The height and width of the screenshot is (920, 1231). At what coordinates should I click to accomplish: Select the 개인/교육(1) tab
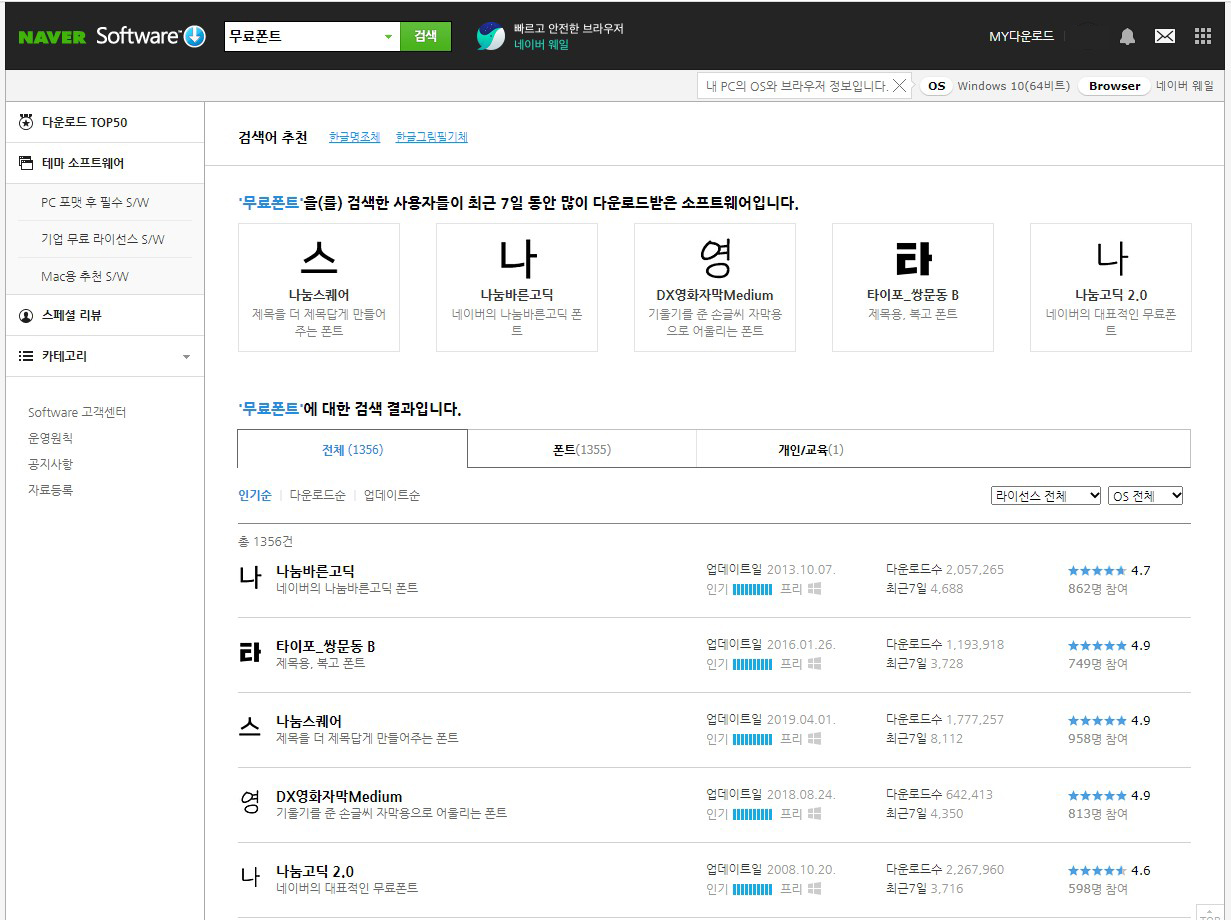tap(811, 449)
